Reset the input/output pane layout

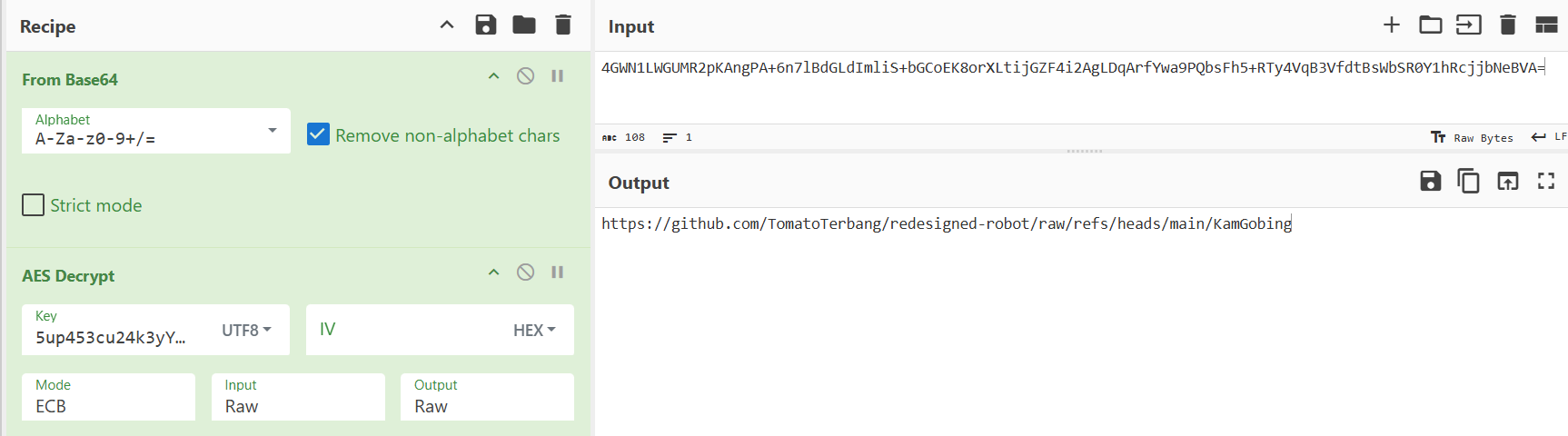(1546, 25)
